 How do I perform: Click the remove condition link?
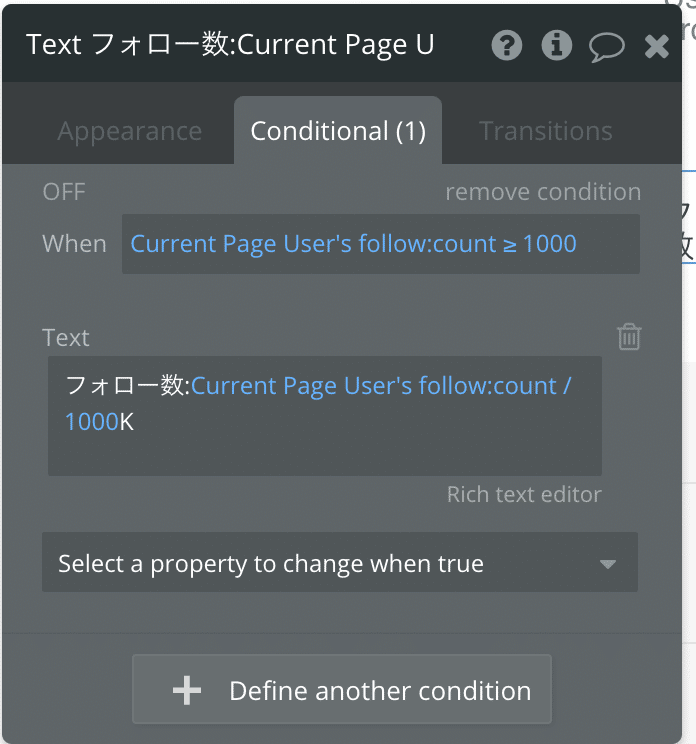pos(543,192)
